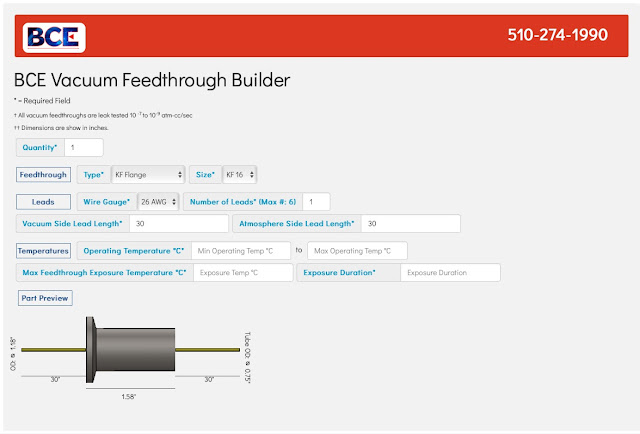Click the 510-274-1990 phone number

point(558,35)
